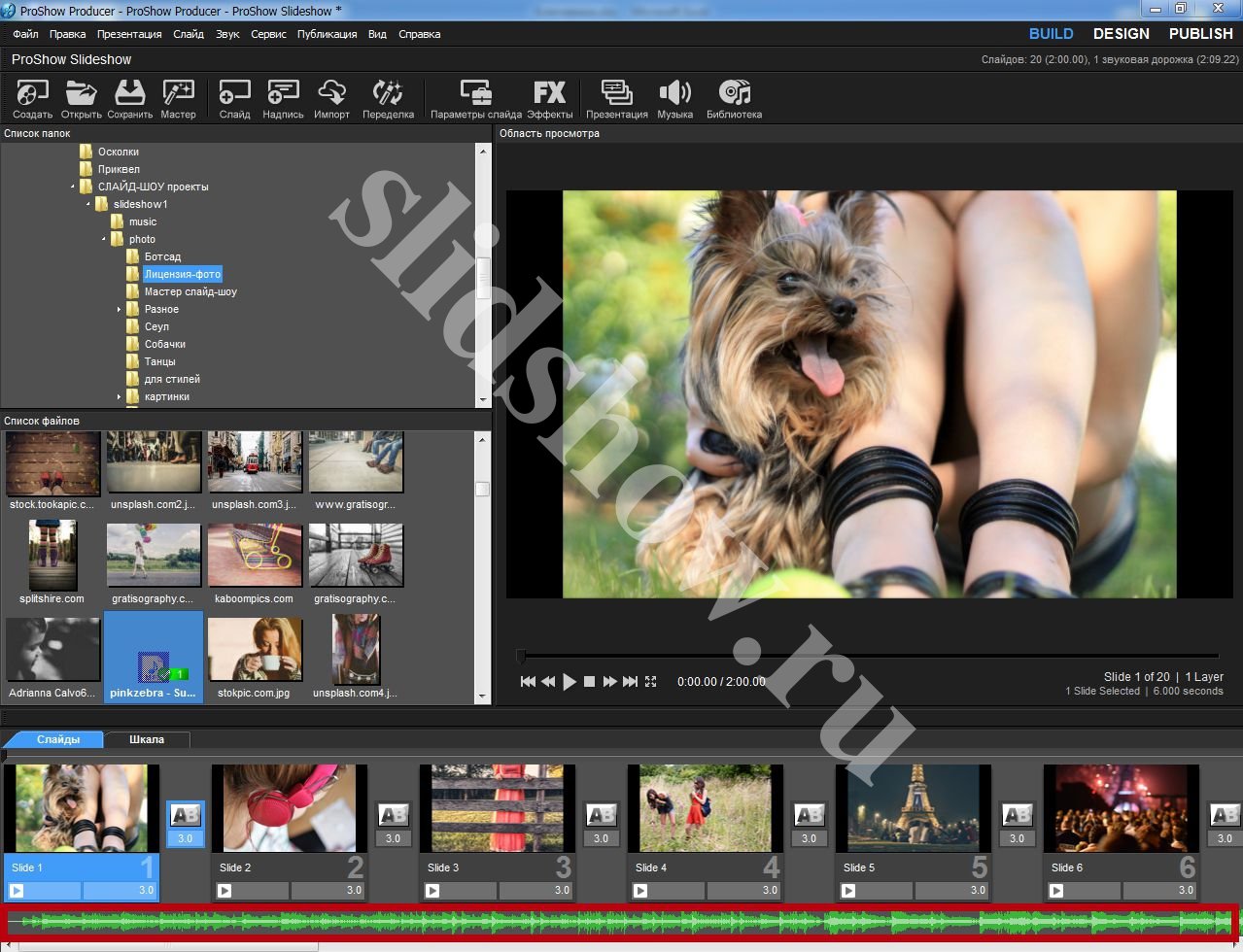The image size is (1243, 952).
Task: Click the preview seek slider handle
Action: tap(521, 657)
